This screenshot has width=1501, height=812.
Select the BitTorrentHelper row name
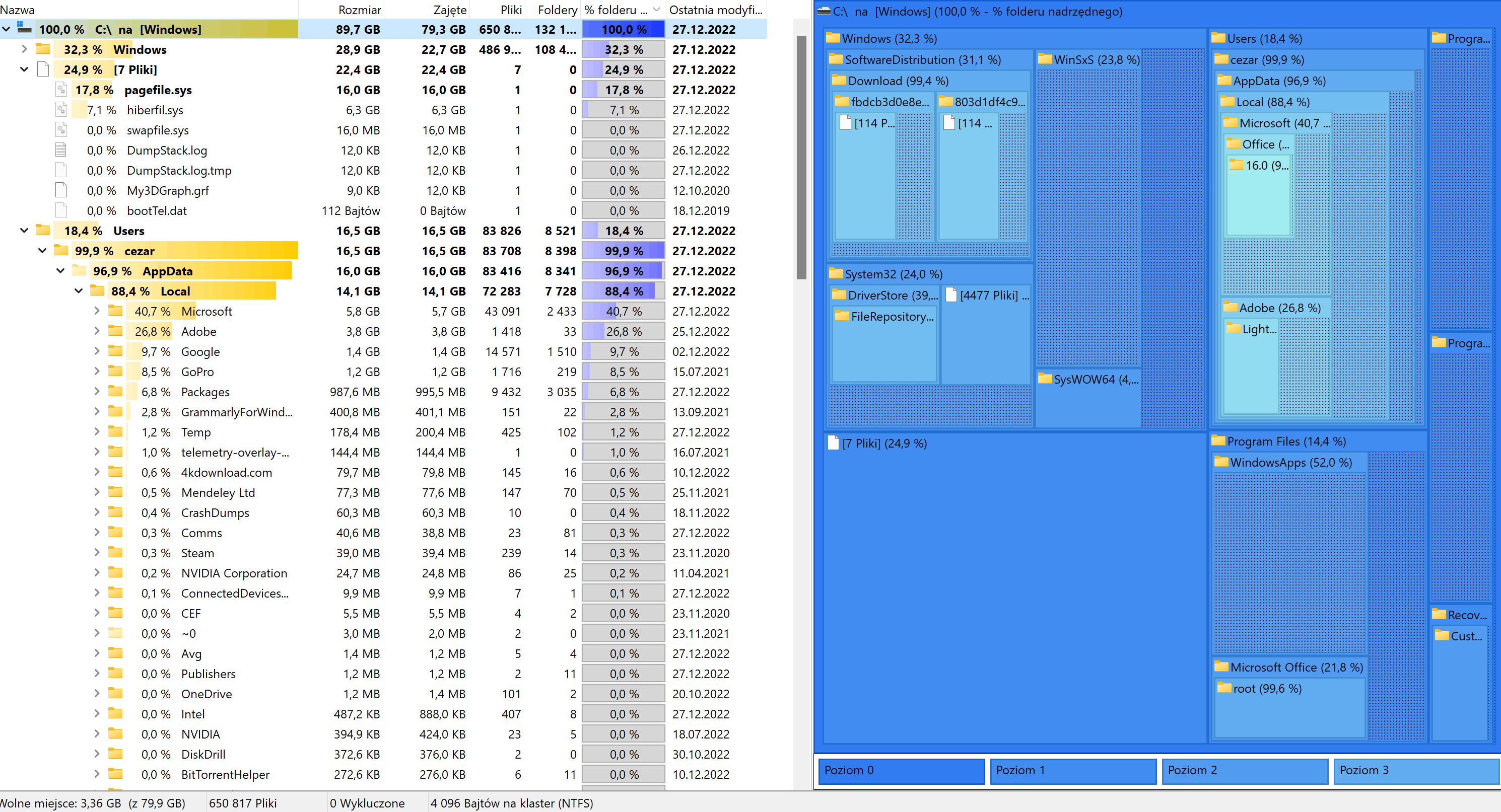point(225,774)
